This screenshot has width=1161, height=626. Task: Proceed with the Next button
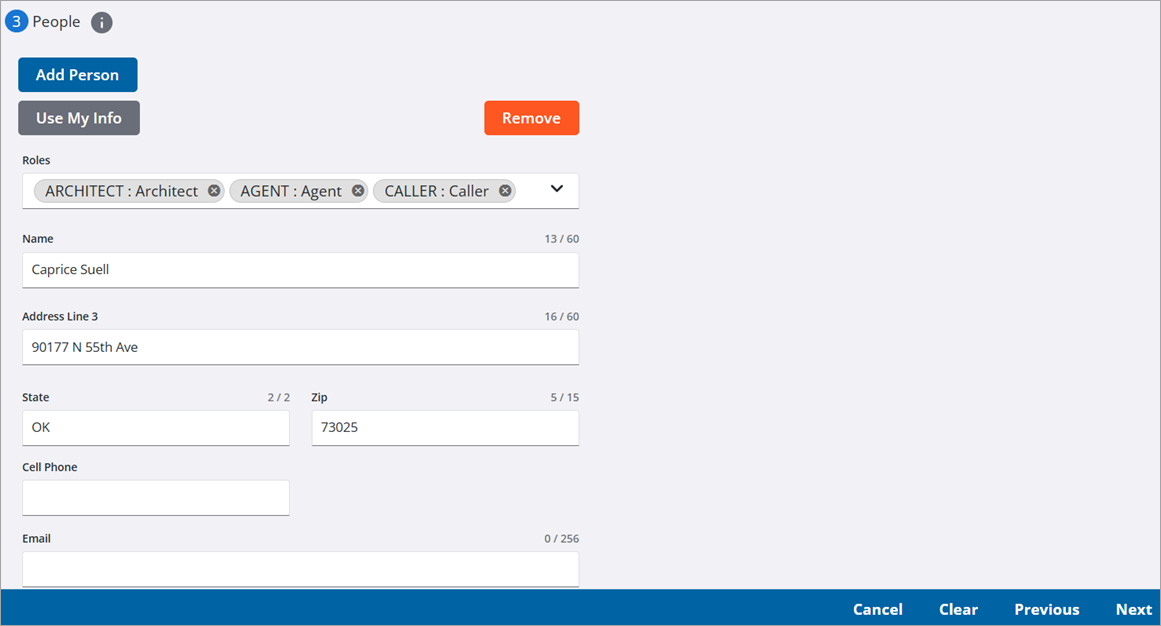[1133, 609]
